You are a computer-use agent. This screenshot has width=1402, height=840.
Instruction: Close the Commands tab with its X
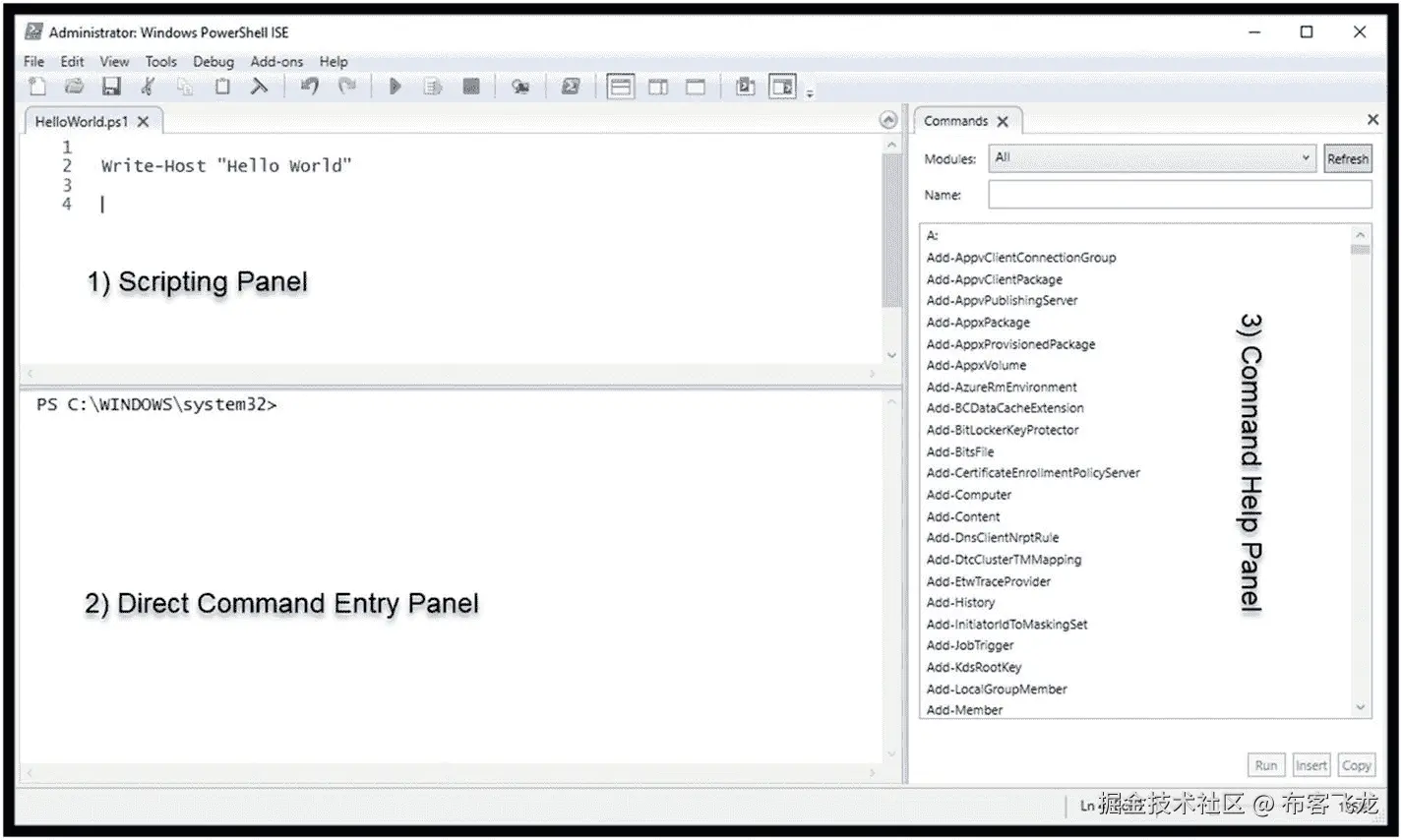[x=1003, y=121]
